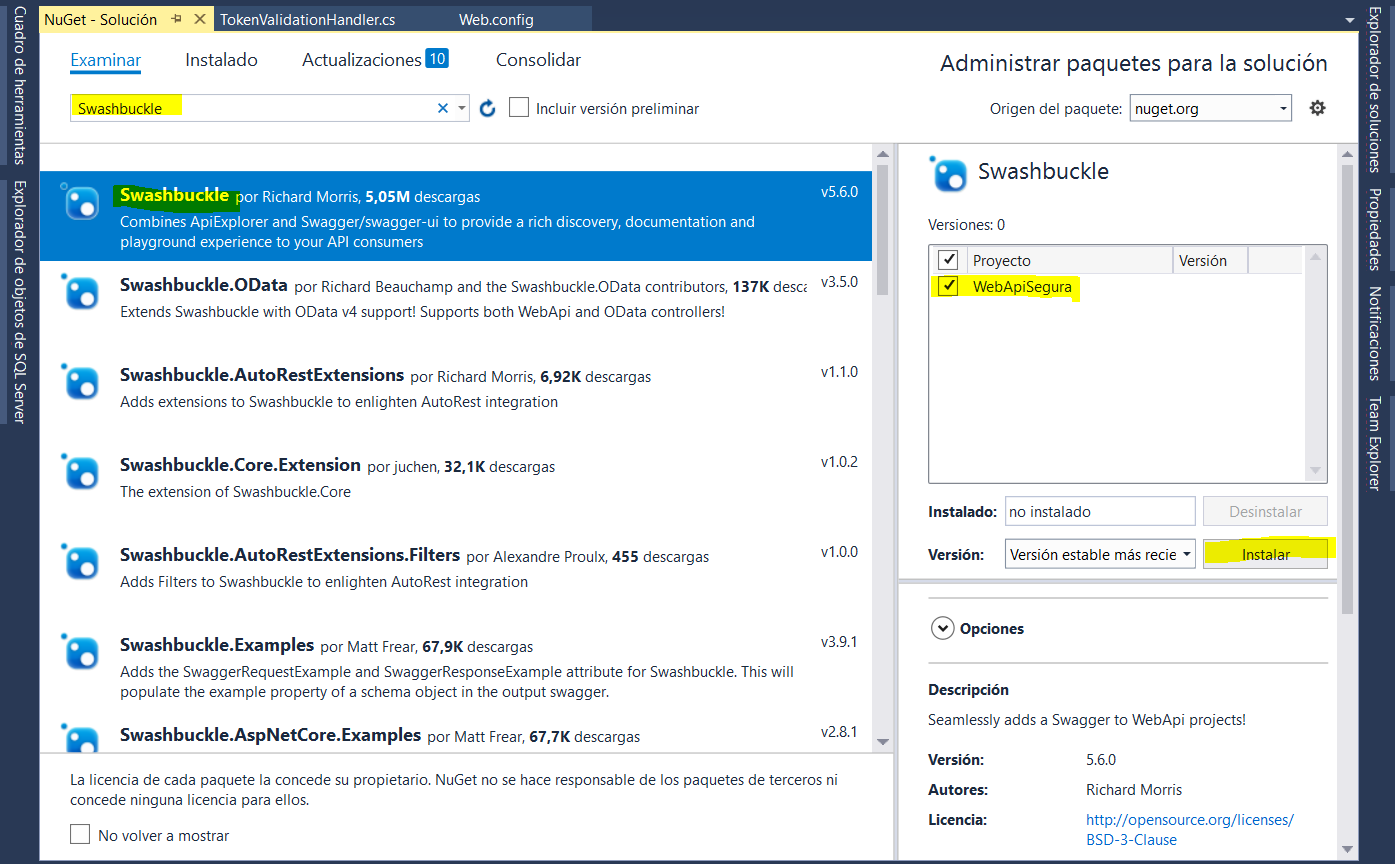Screen dimensions: 1395x864
Task: Sort by the Versión column header
Action: (x=1210, y=260)
